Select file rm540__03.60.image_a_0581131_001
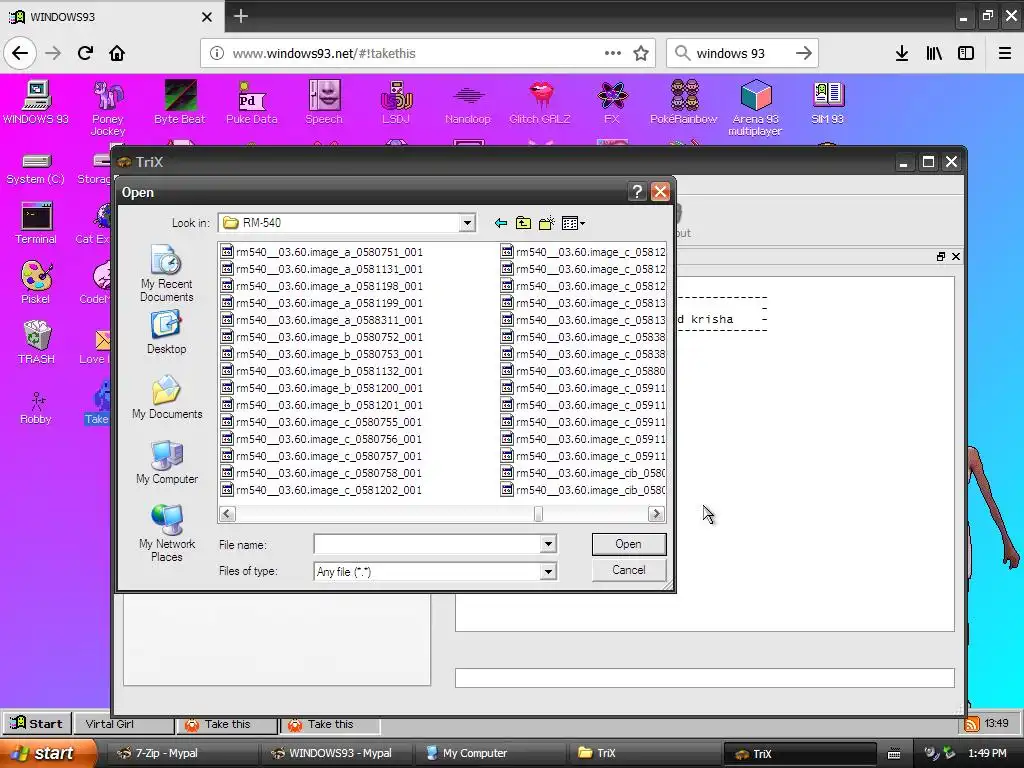Image resolution: width=1024 pixels, height=768 pixels. click(322, 269)
